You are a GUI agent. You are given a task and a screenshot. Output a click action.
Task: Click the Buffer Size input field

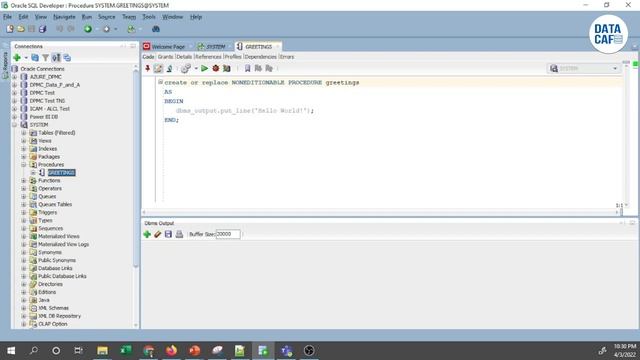click(x=228, y=234)
